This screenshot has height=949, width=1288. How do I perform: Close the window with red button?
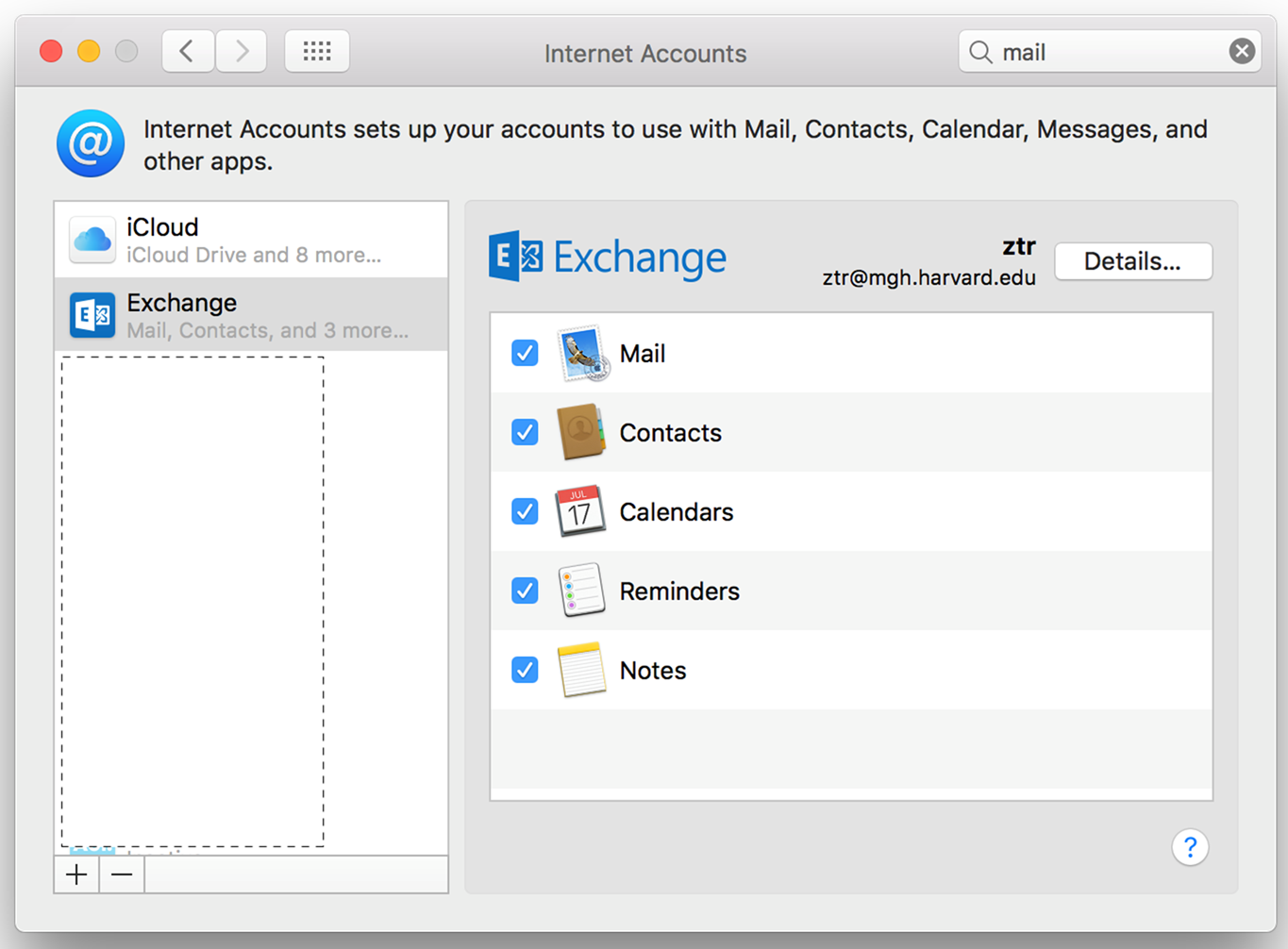(x=51, y=51)
